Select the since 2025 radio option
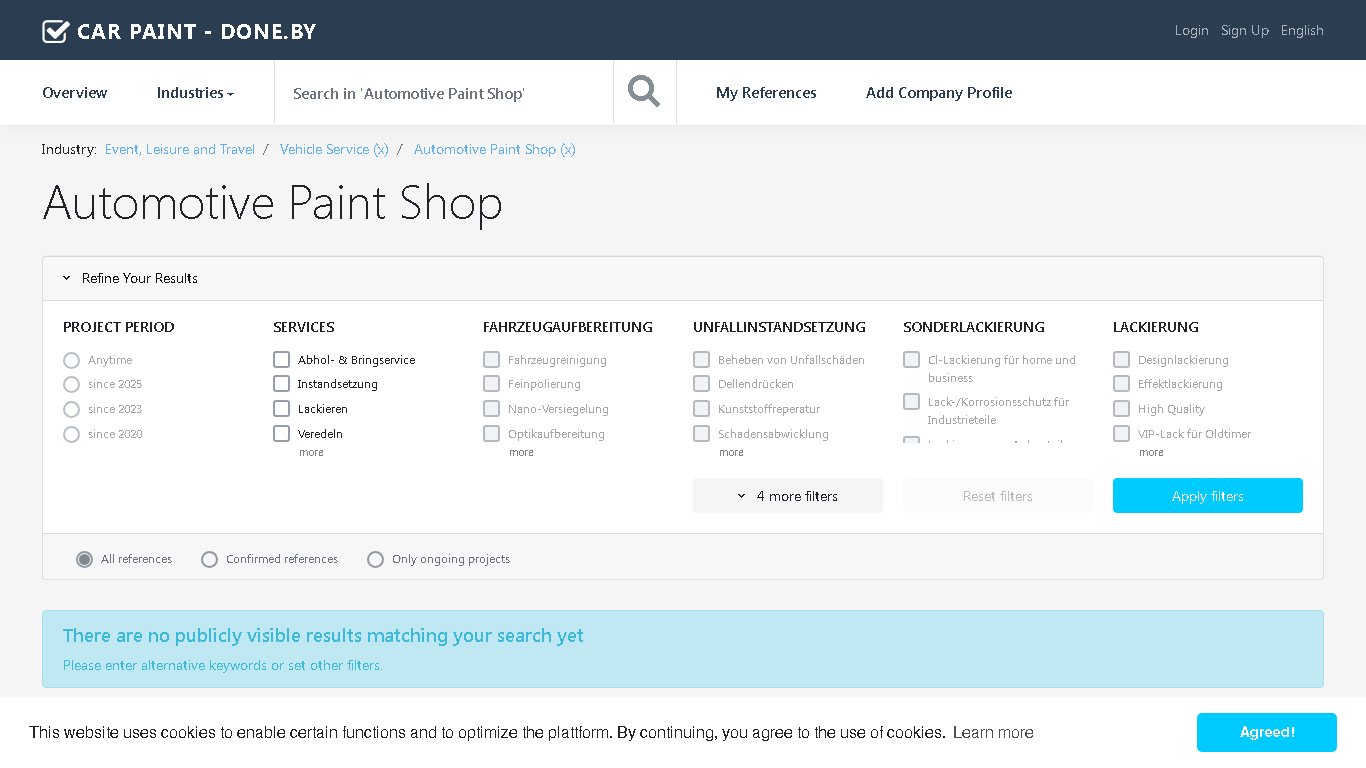 [x=71, y=385]
